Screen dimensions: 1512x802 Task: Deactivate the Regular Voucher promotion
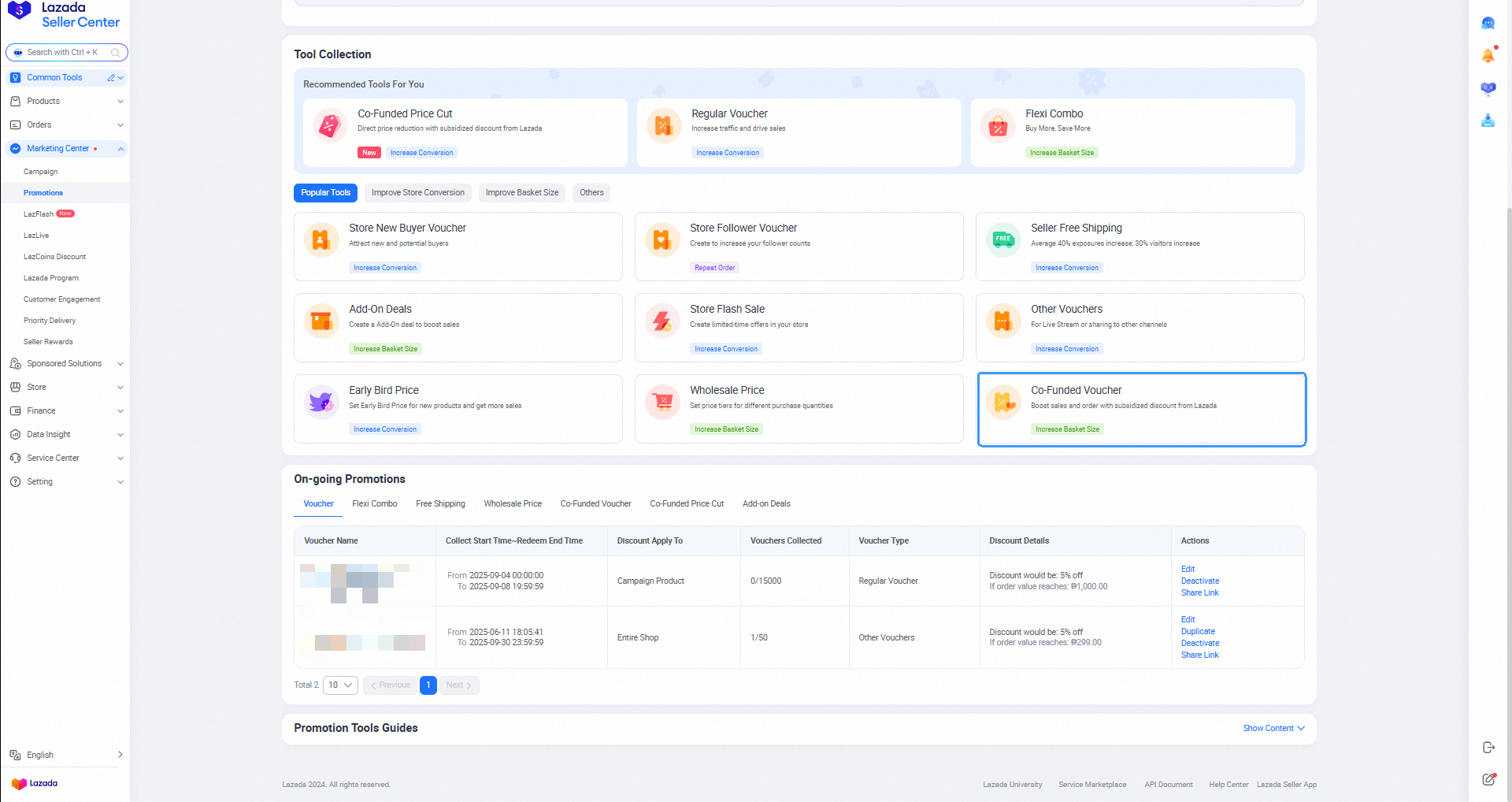1199,581
